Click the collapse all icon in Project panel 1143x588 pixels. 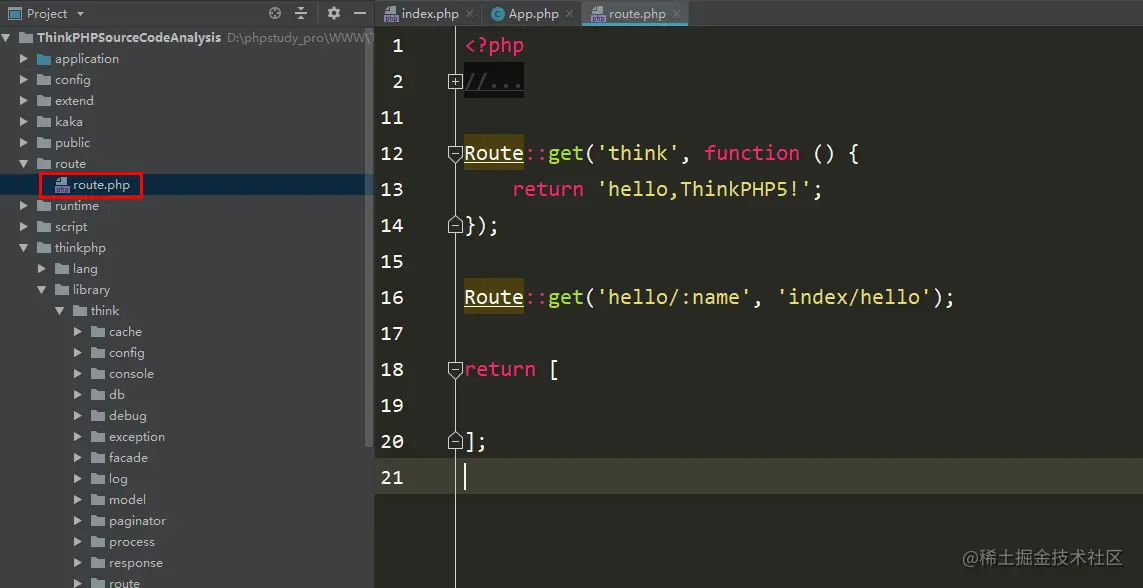301,13
